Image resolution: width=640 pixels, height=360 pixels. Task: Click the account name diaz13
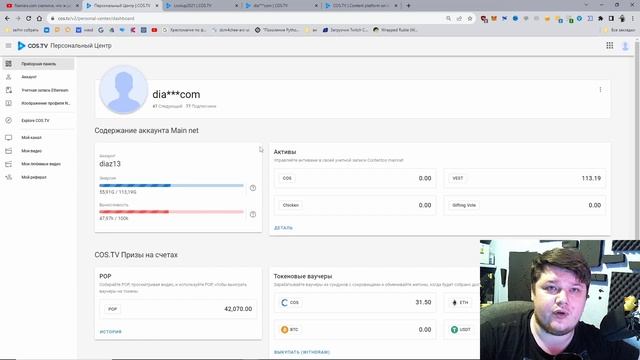[110, 164]
